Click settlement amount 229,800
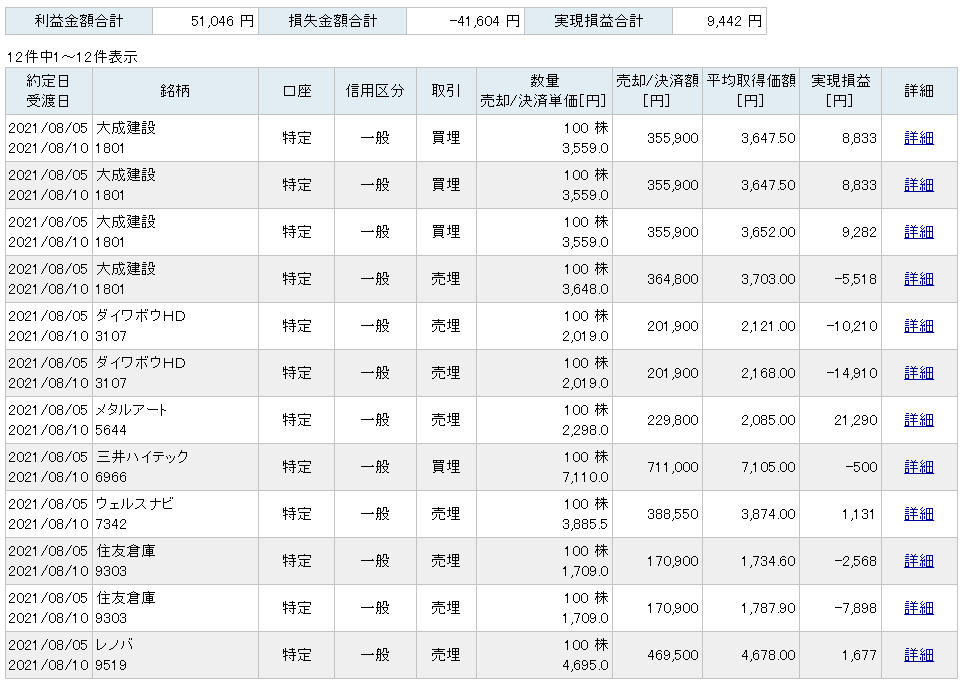Viewport: 960px width, 686px height. tap(673, 420)
